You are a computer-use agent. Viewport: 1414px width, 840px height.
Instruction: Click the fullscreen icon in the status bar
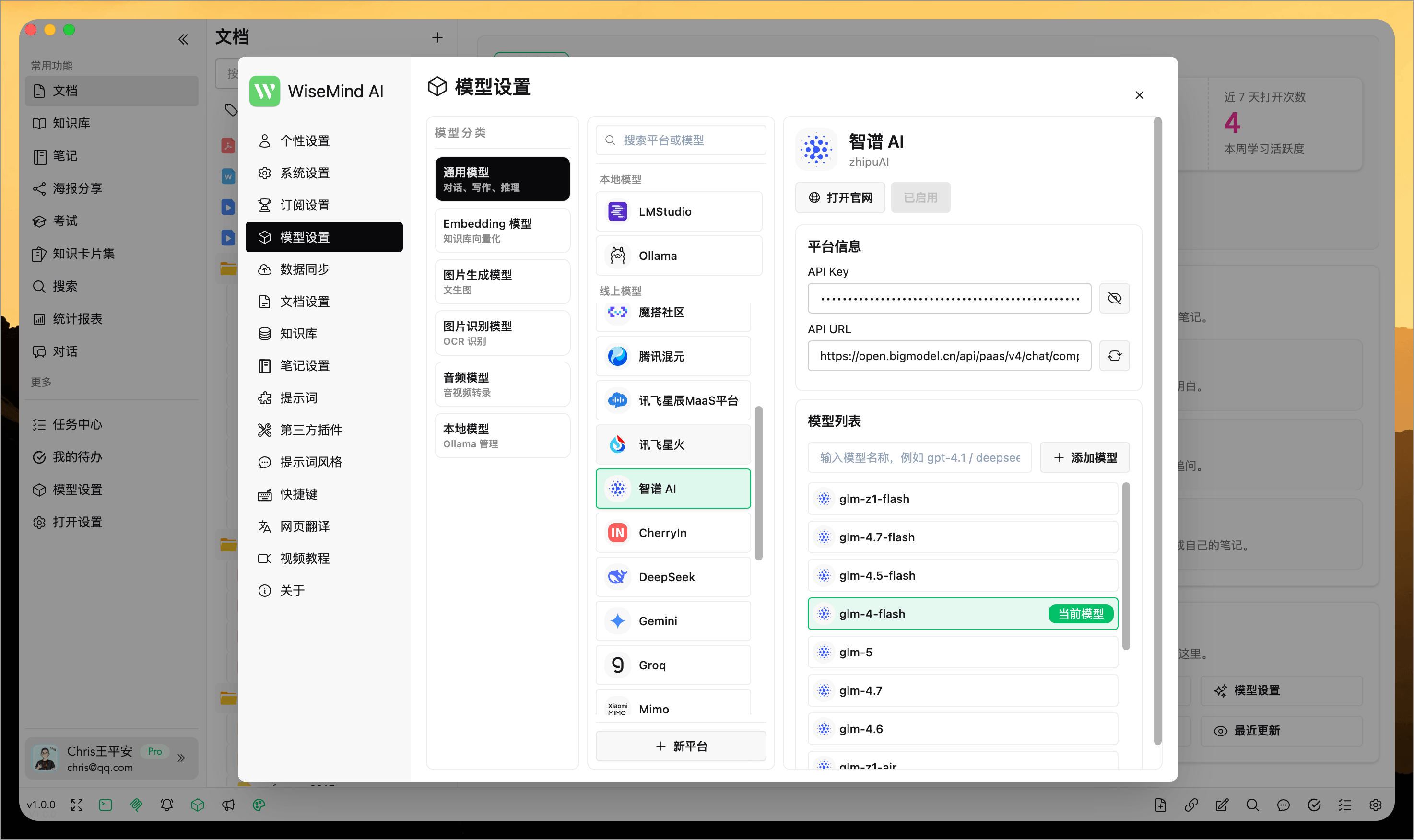click(76, 805)
